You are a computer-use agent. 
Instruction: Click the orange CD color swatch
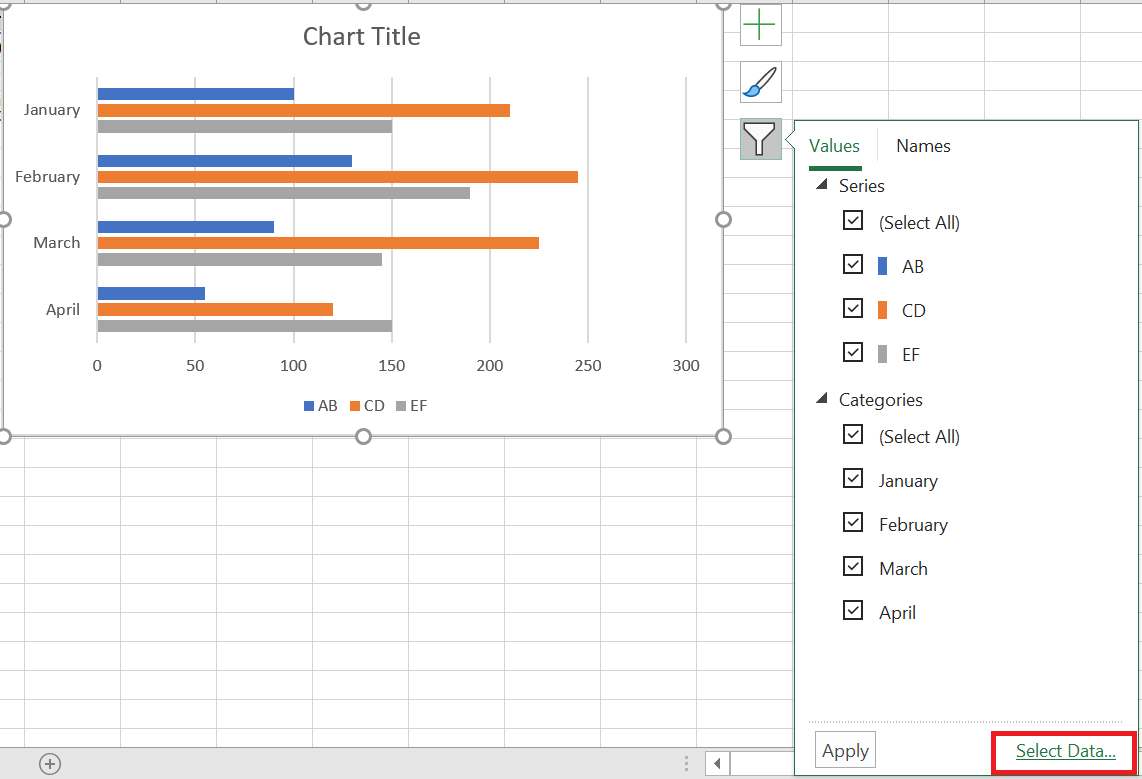pyautogui.click(x=882, y=310)
